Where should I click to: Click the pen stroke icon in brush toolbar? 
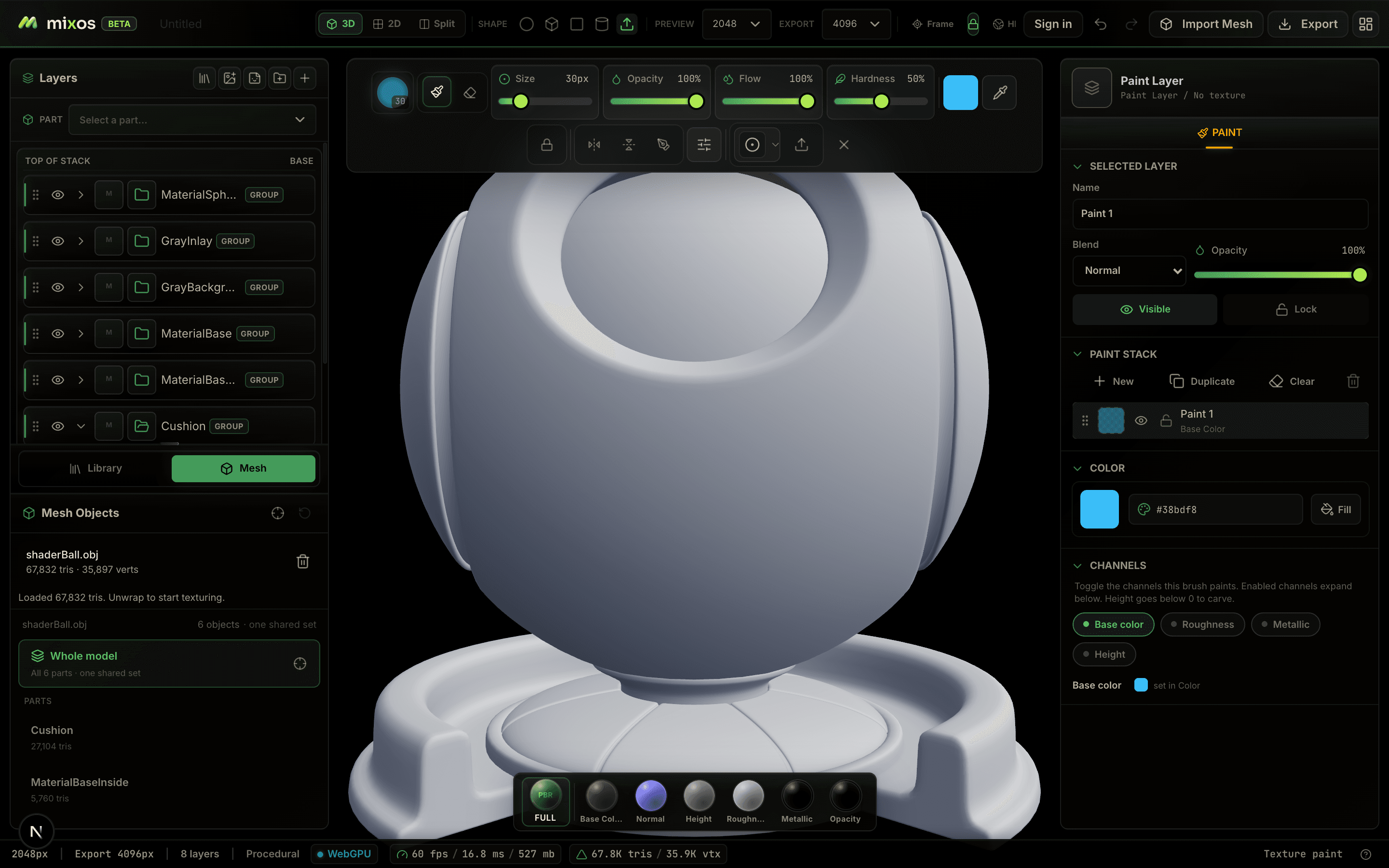click(664, 145)
